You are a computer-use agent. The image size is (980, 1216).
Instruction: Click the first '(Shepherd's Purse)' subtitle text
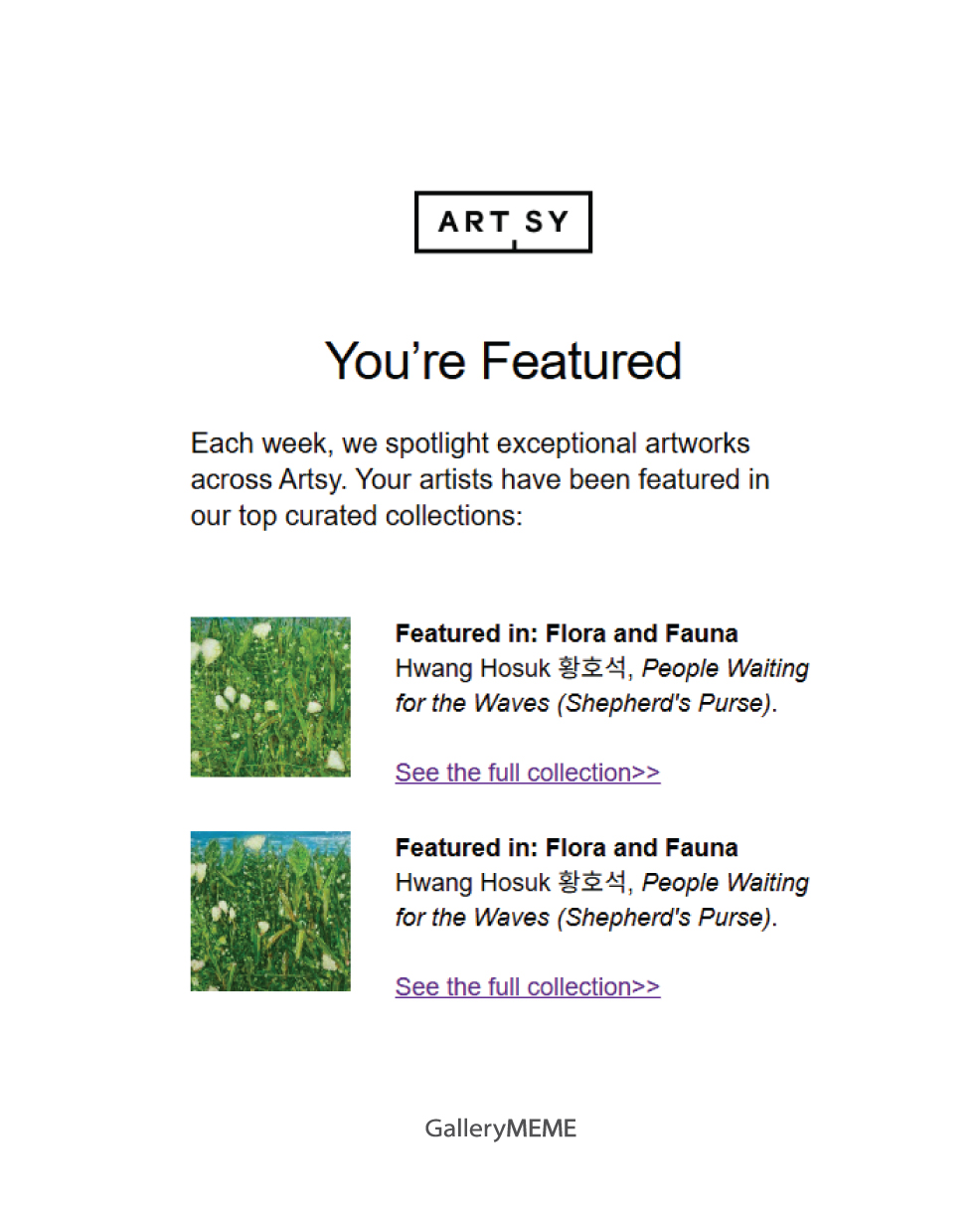[665, 703]
